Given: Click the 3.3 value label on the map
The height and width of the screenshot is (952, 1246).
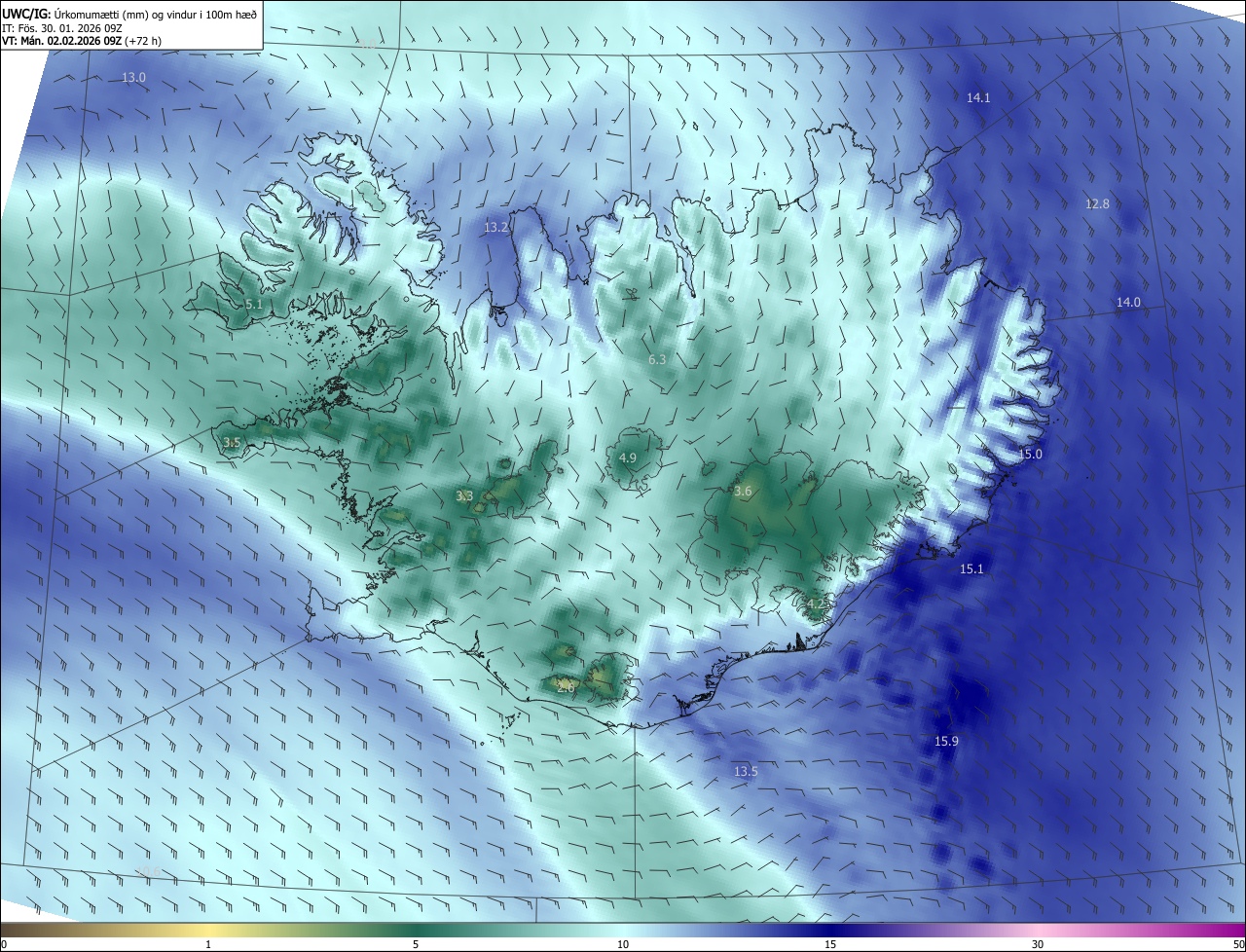Looking at the screenshot, I should pyautogui.click(x=464, y=495).
